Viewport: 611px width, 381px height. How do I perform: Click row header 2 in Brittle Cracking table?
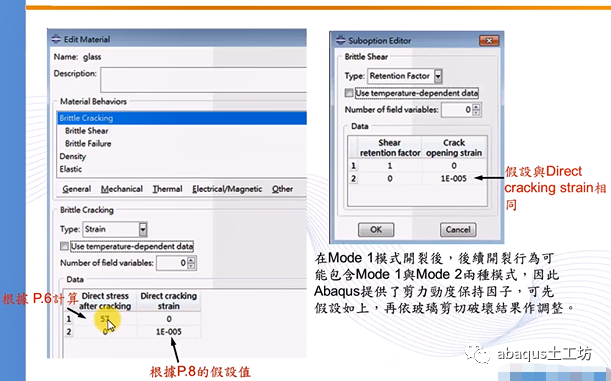[69, 332]
